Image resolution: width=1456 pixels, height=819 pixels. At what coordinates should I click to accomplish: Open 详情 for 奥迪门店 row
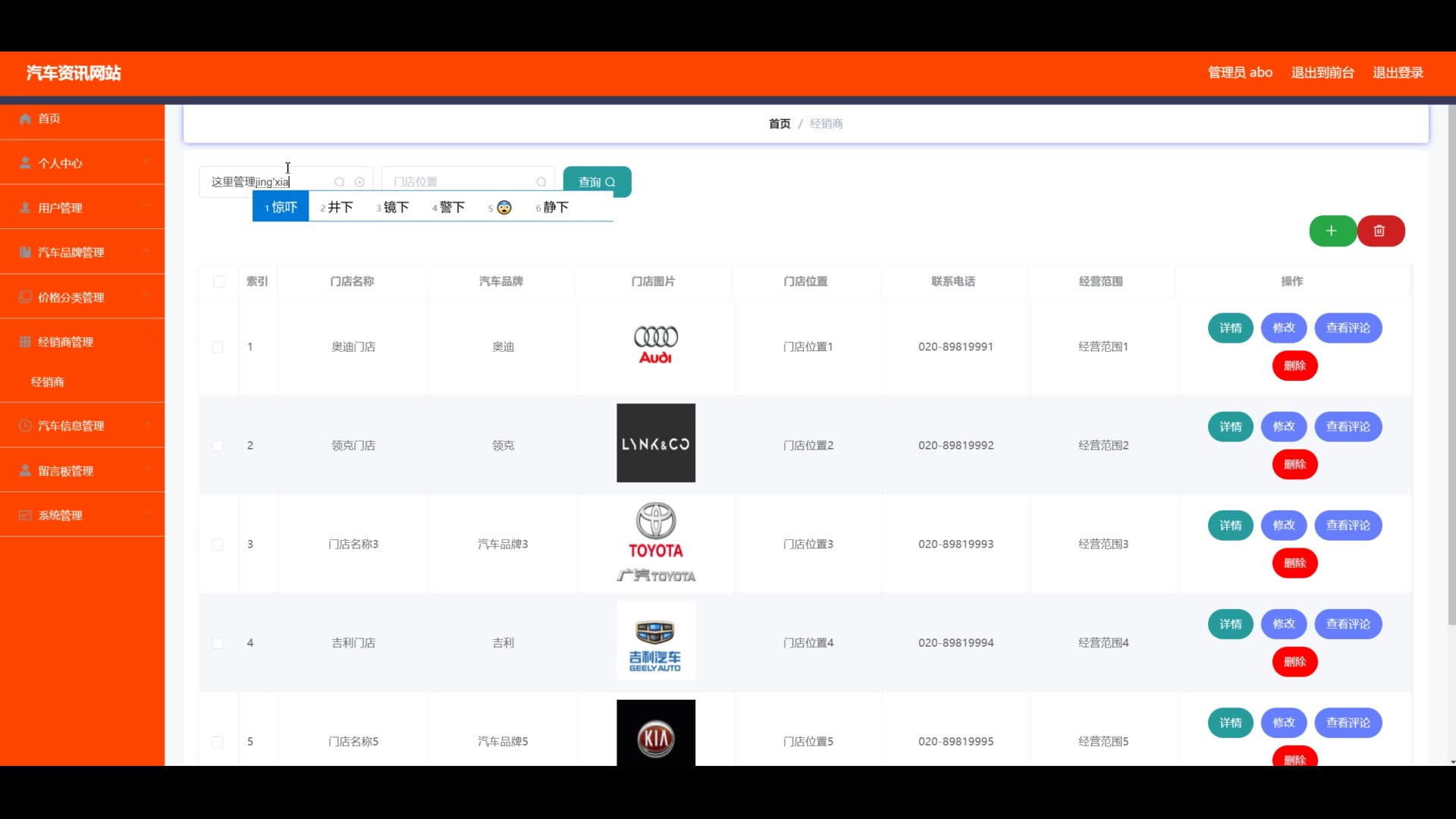[1230, 328]
